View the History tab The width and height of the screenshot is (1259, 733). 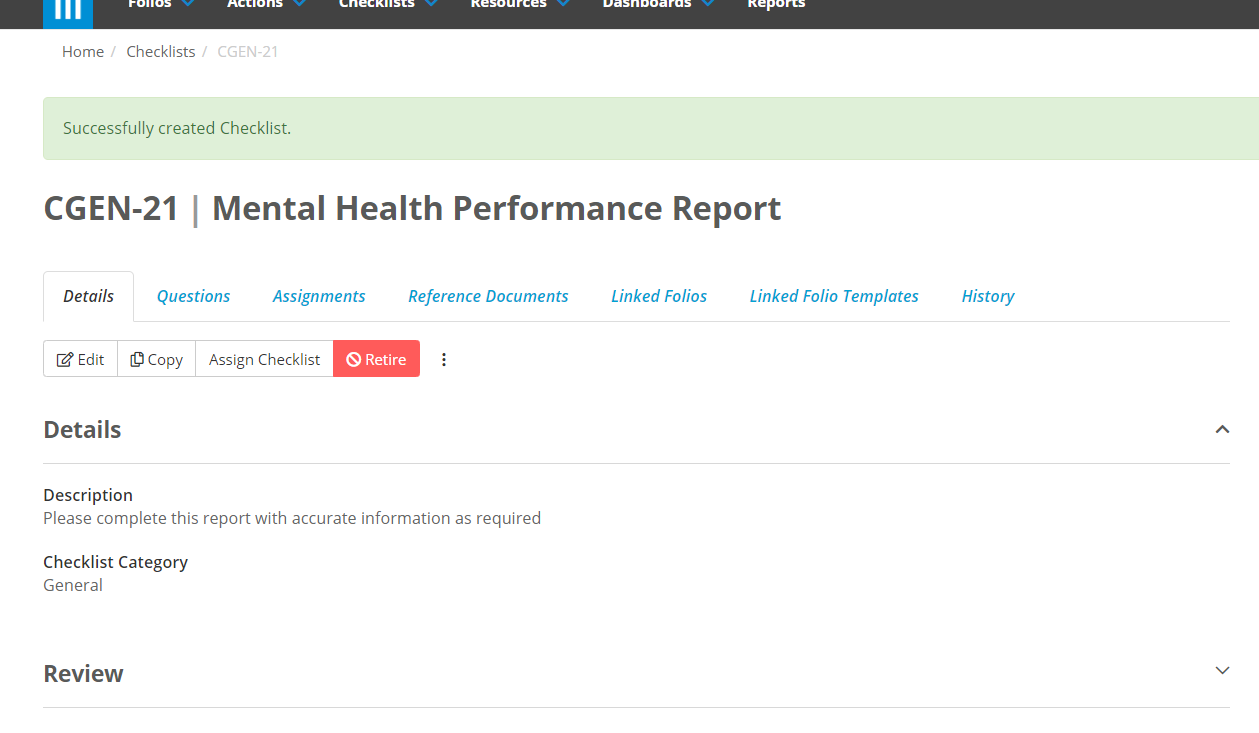pyautogui.click(x=988, y=296)
